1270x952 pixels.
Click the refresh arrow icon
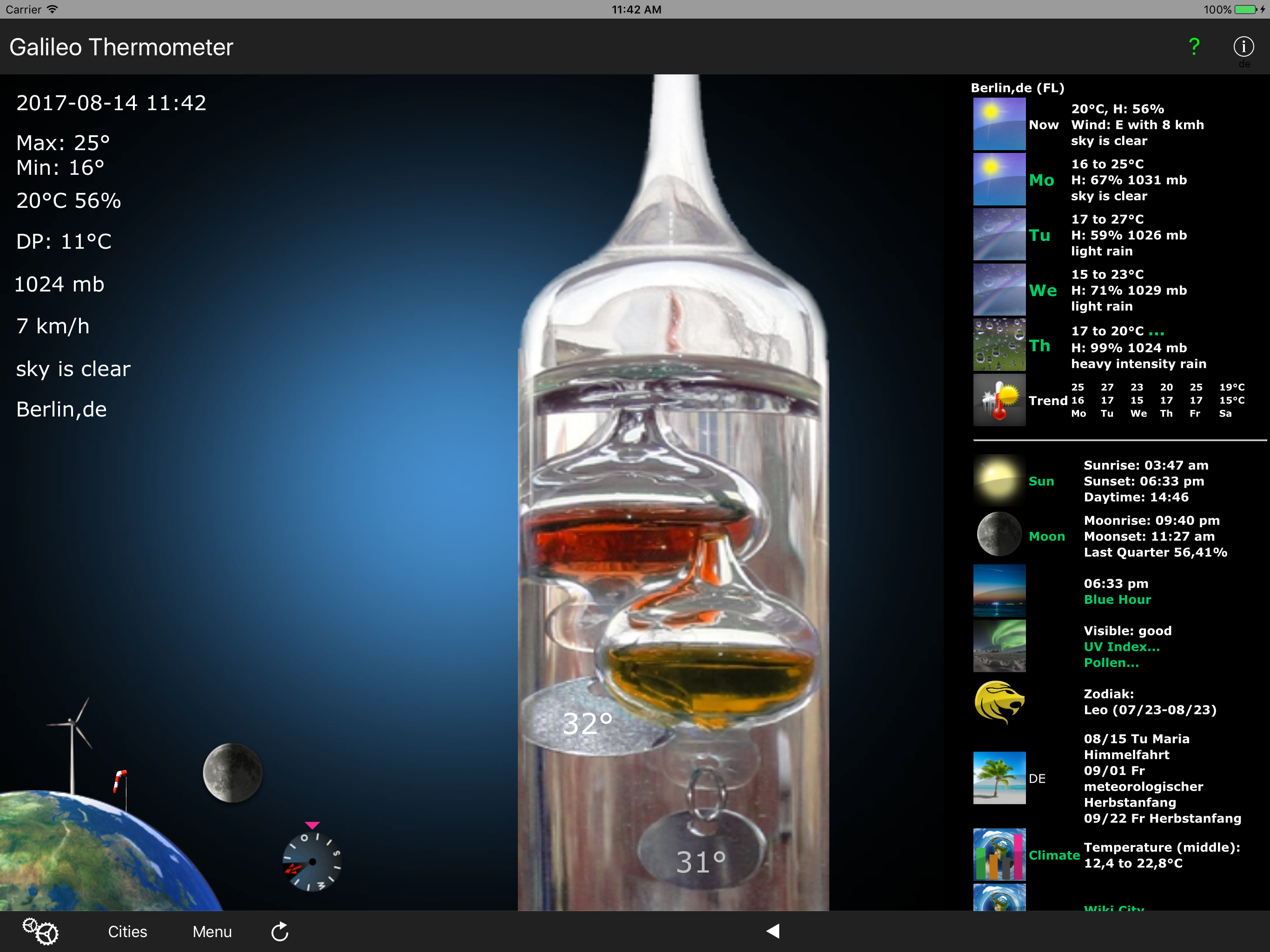(279, 932)
